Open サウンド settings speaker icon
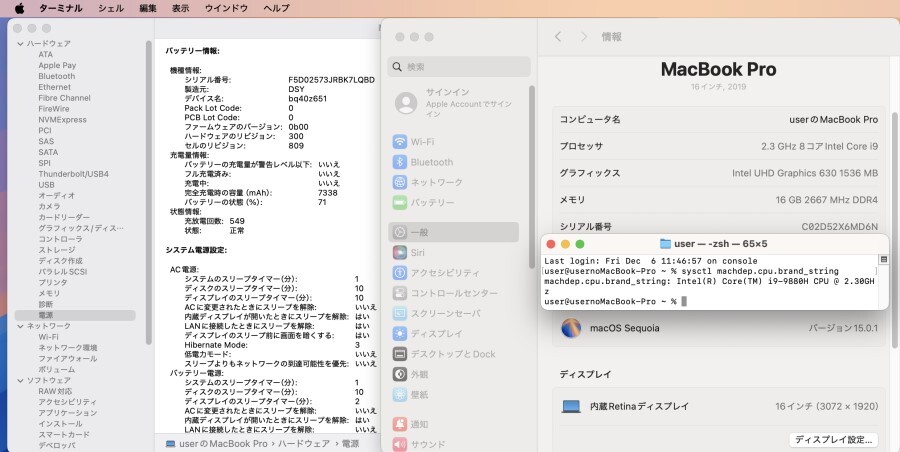 (x=400, y=444)
